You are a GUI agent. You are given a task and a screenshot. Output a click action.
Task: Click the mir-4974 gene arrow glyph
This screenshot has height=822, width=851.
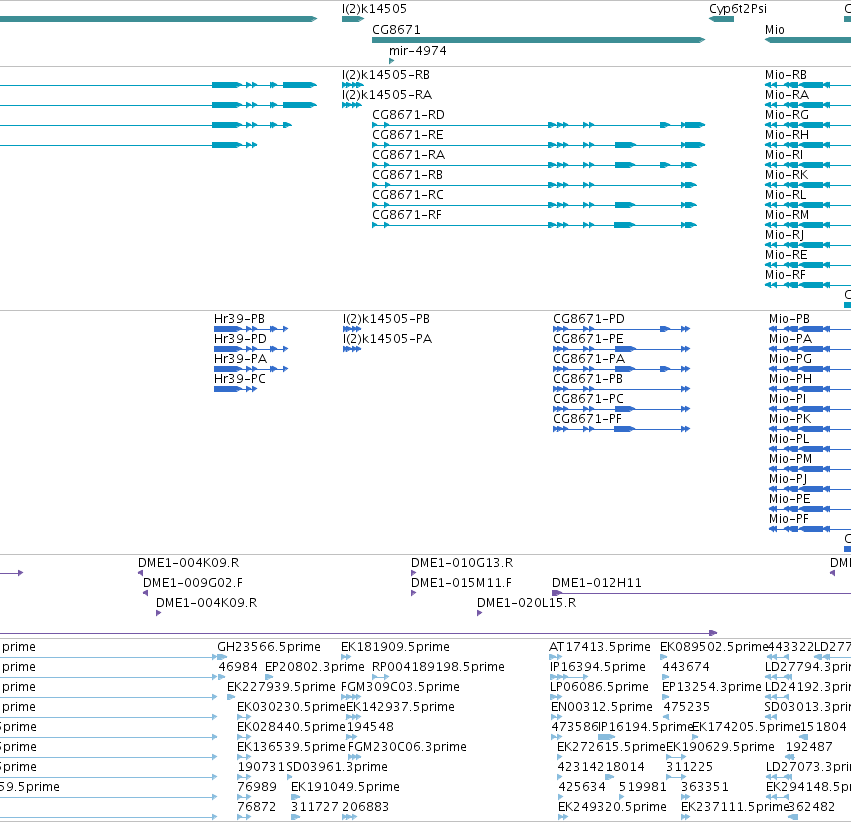coord(391,61)
